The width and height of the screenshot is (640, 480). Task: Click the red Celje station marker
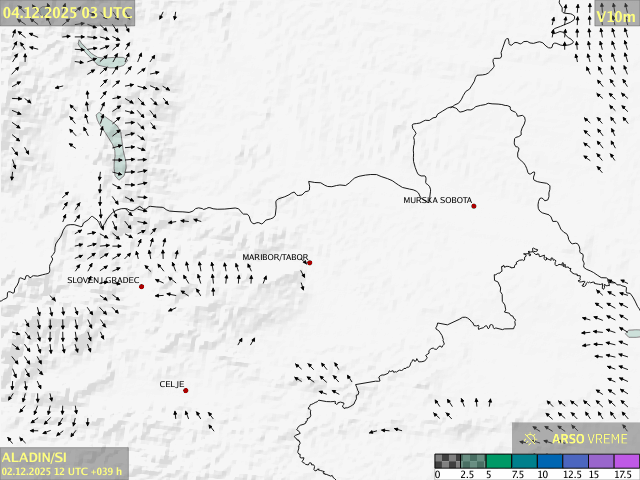185,390
